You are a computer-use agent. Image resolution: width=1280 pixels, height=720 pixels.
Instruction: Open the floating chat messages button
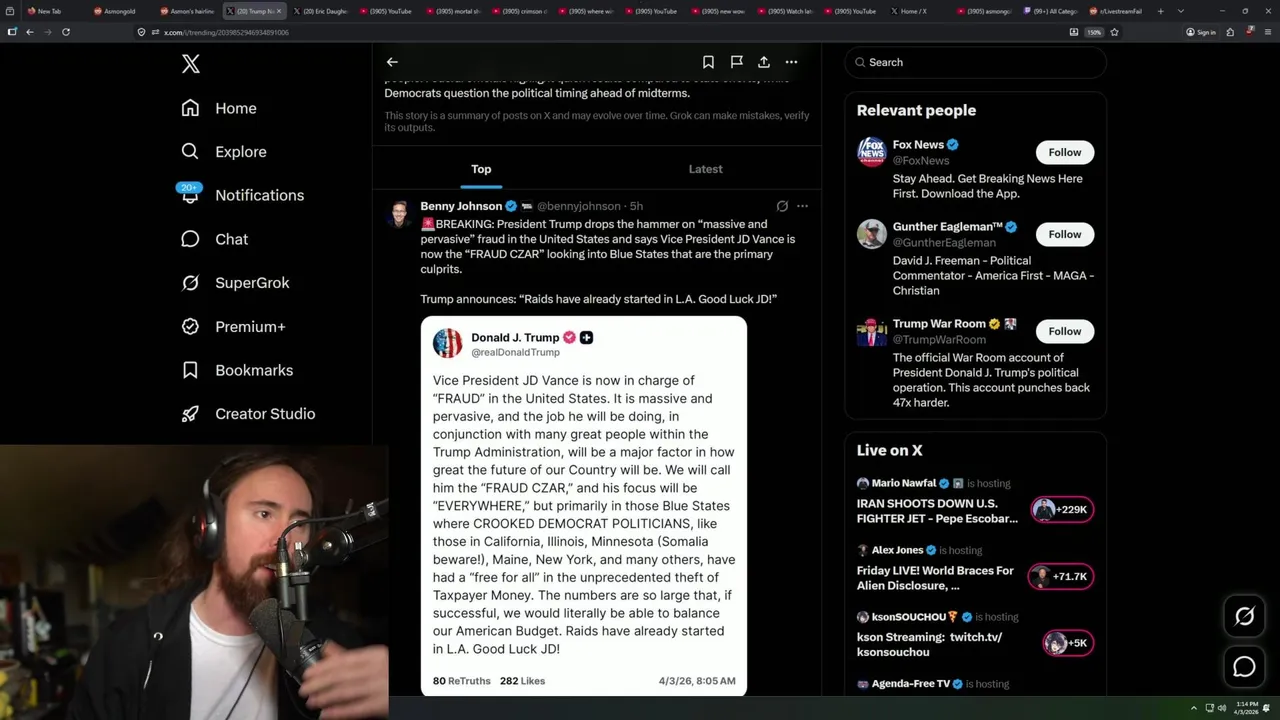(x=1244, y=666)
